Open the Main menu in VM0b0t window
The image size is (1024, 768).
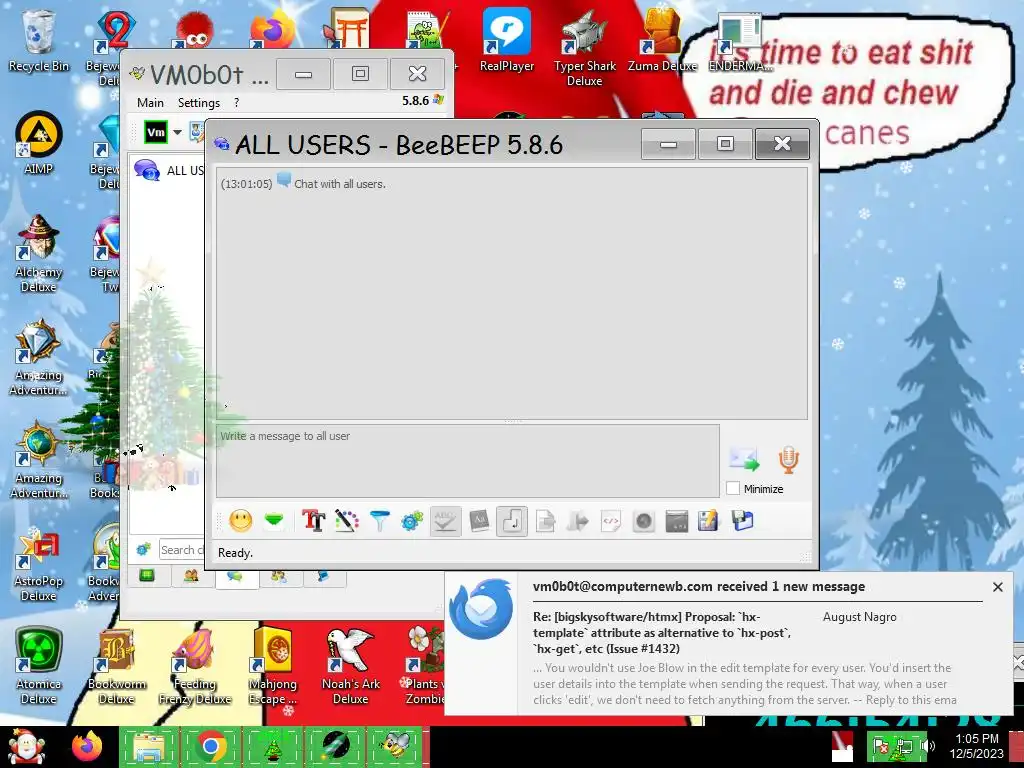(x=150, y=103)
